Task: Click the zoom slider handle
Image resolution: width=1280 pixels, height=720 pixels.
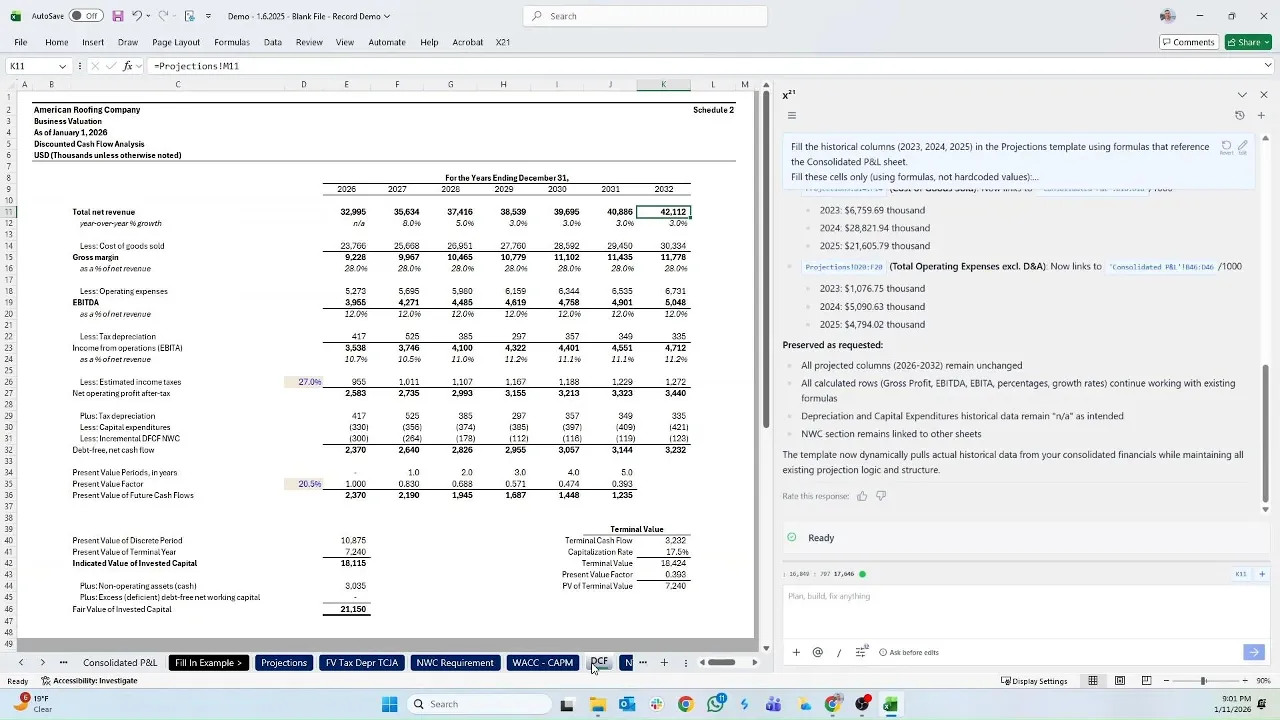Action: [x=1203, y=681]
